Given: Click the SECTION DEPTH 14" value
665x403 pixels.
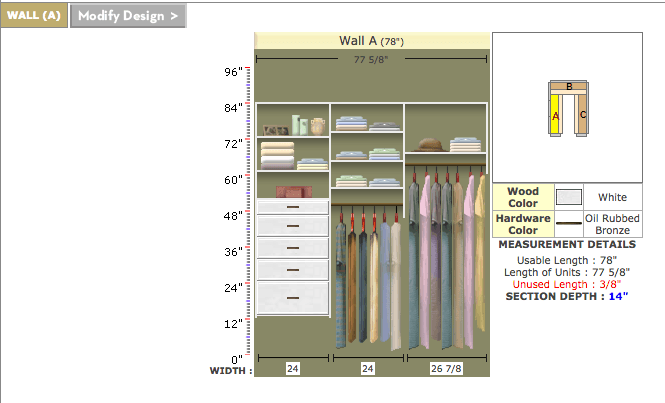Looking at the screenshot, I should click(618, 296).
